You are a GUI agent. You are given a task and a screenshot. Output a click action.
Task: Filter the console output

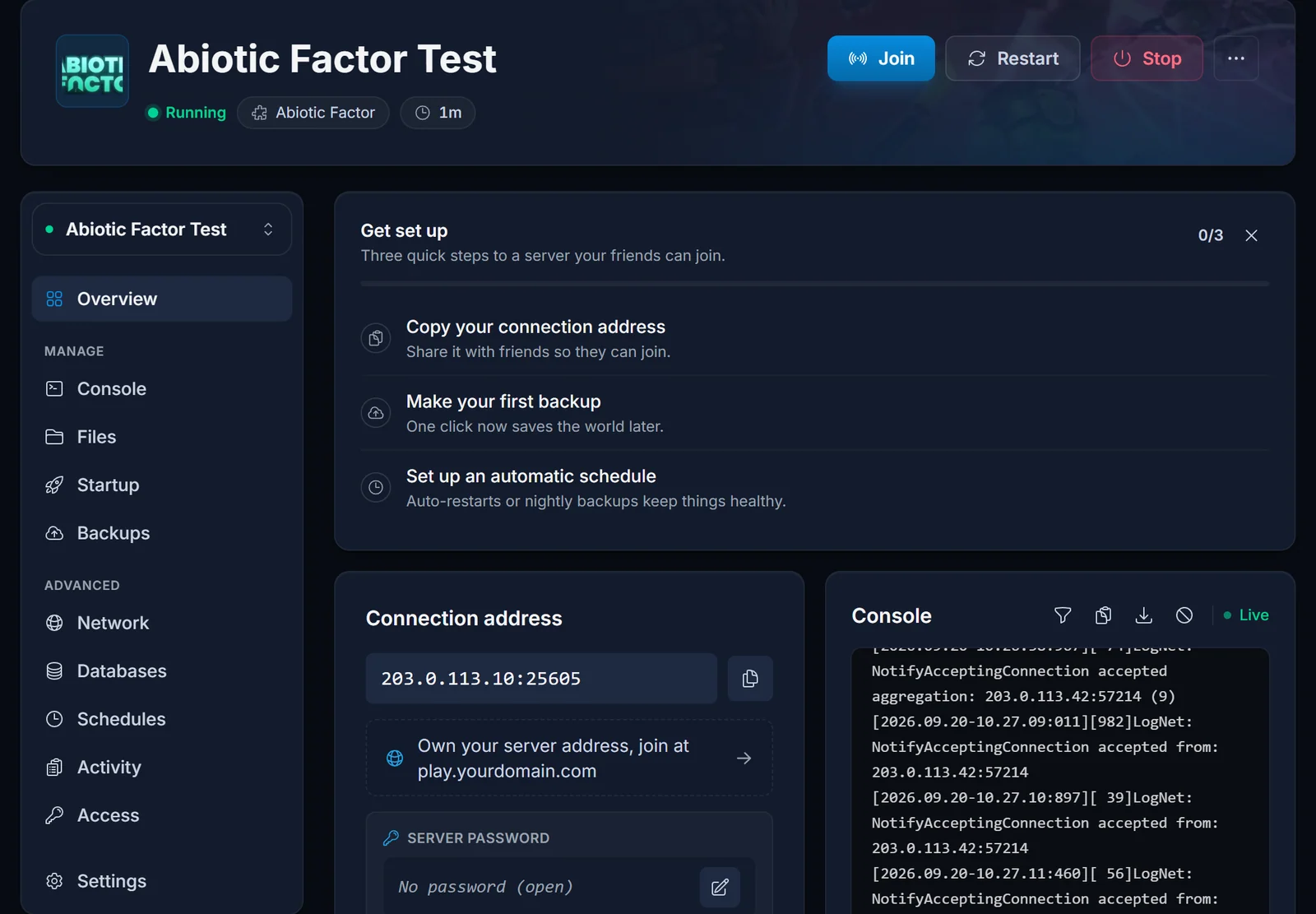[x=1063, y=615]
